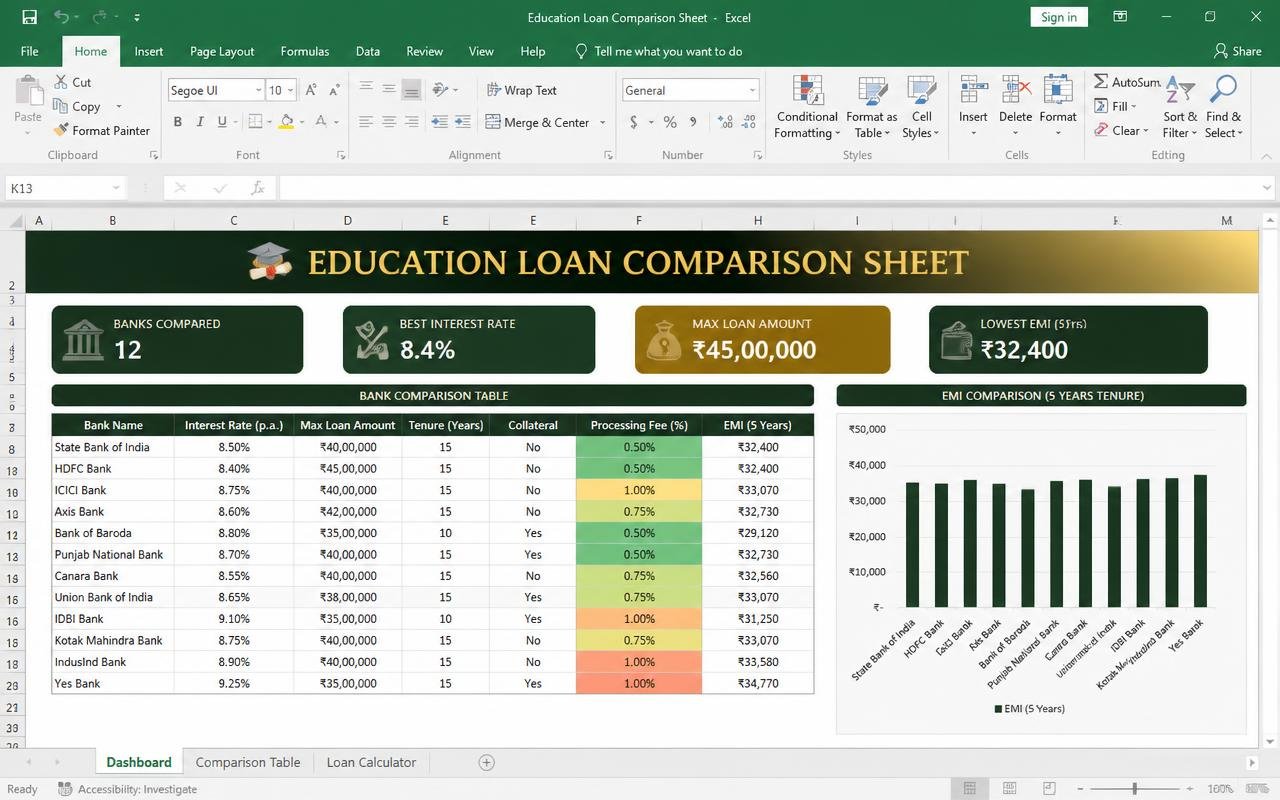The image size is (1280, 800).
Task: Click Insert cells button
Action: click(973, 107)
